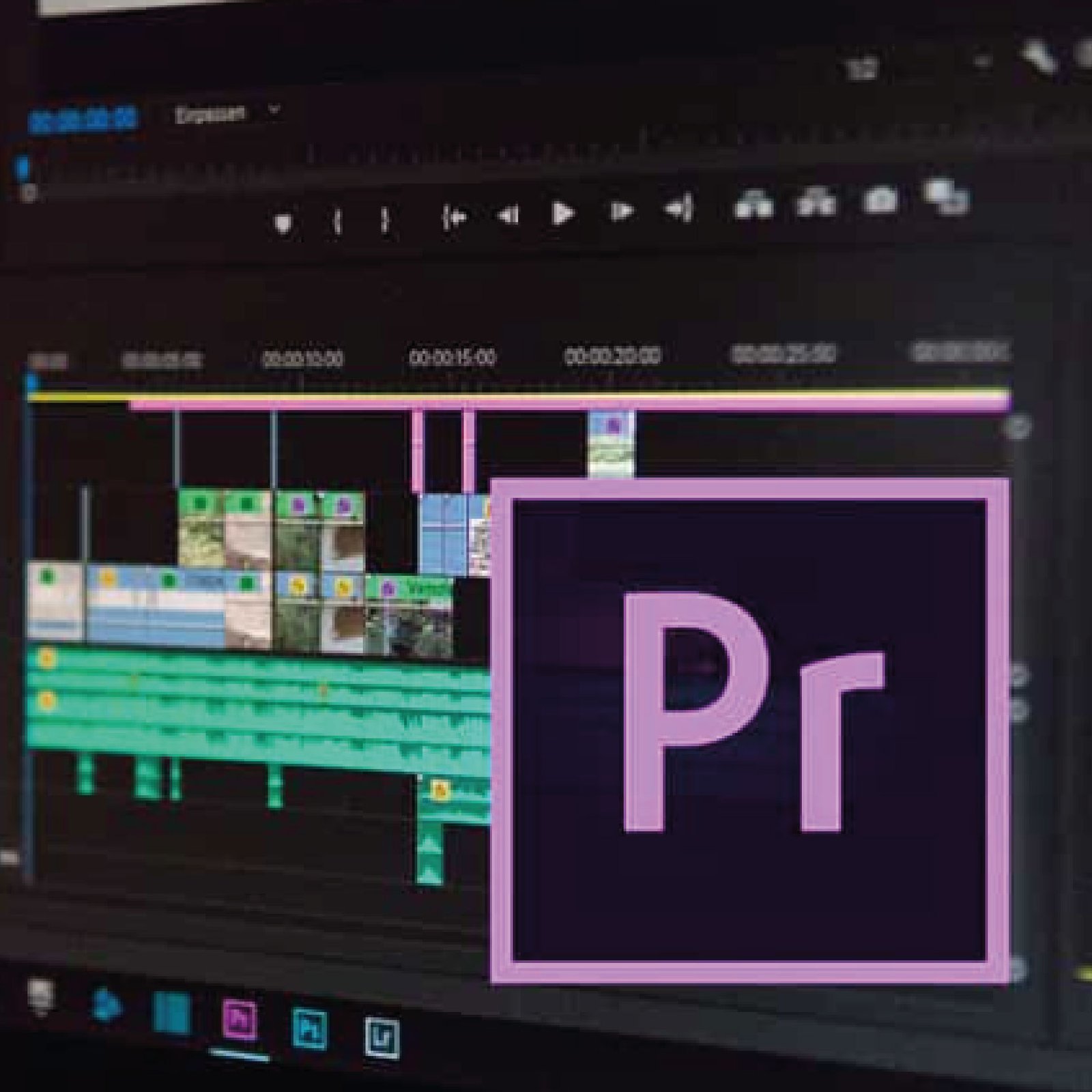Viewport: 1092px width, 1092px height.
Task: Click the white icon at the taskbar's start
Action: coord(40,996)
